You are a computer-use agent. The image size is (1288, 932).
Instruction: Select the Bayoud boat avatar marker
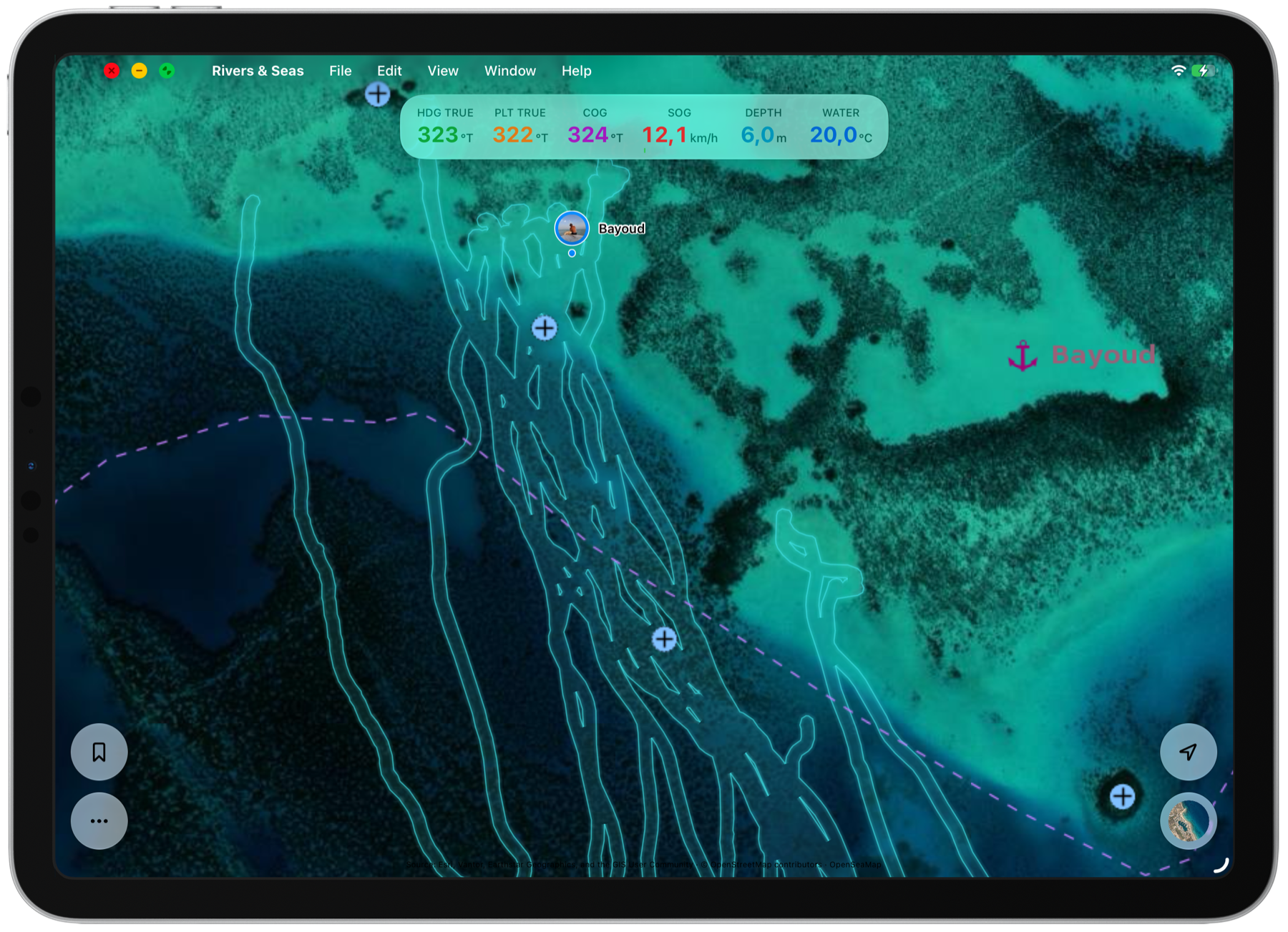coord(572,229)
